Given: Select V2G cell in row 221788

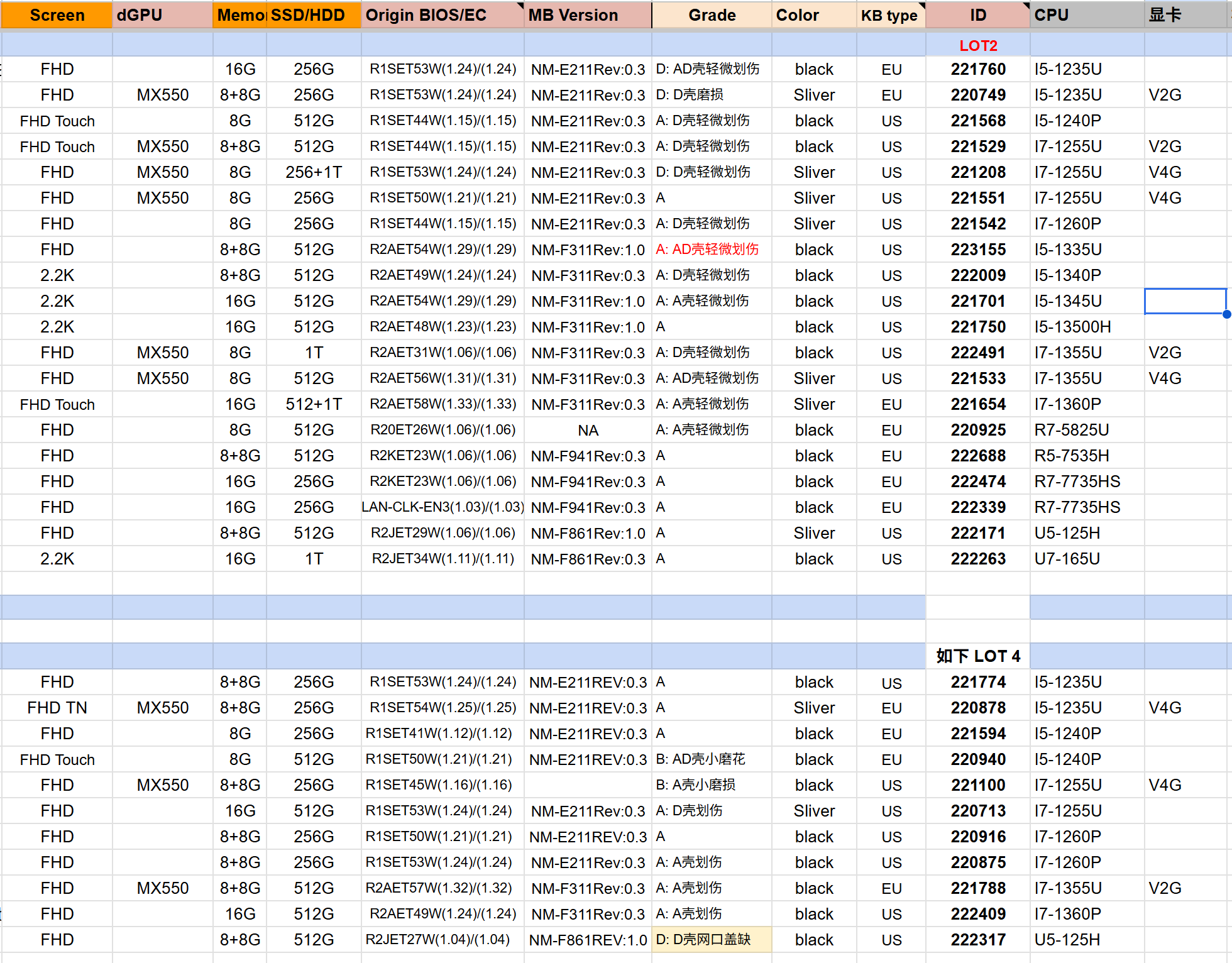Looking at the screenshot, I should (1185, 888).
